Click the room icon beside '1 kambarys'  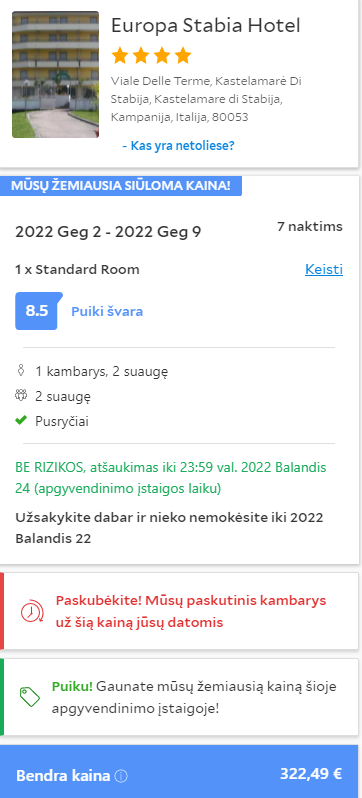(x=21, y=370)
